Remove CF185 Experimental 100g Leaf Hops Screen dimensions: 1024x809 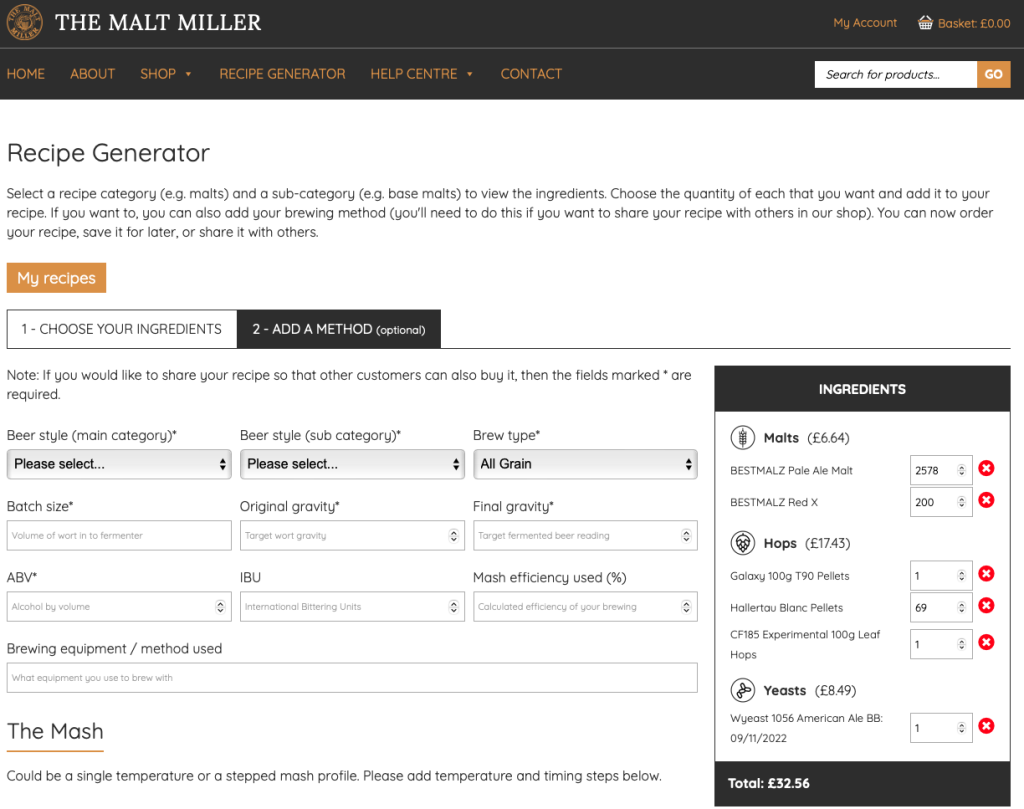[986, 642]
